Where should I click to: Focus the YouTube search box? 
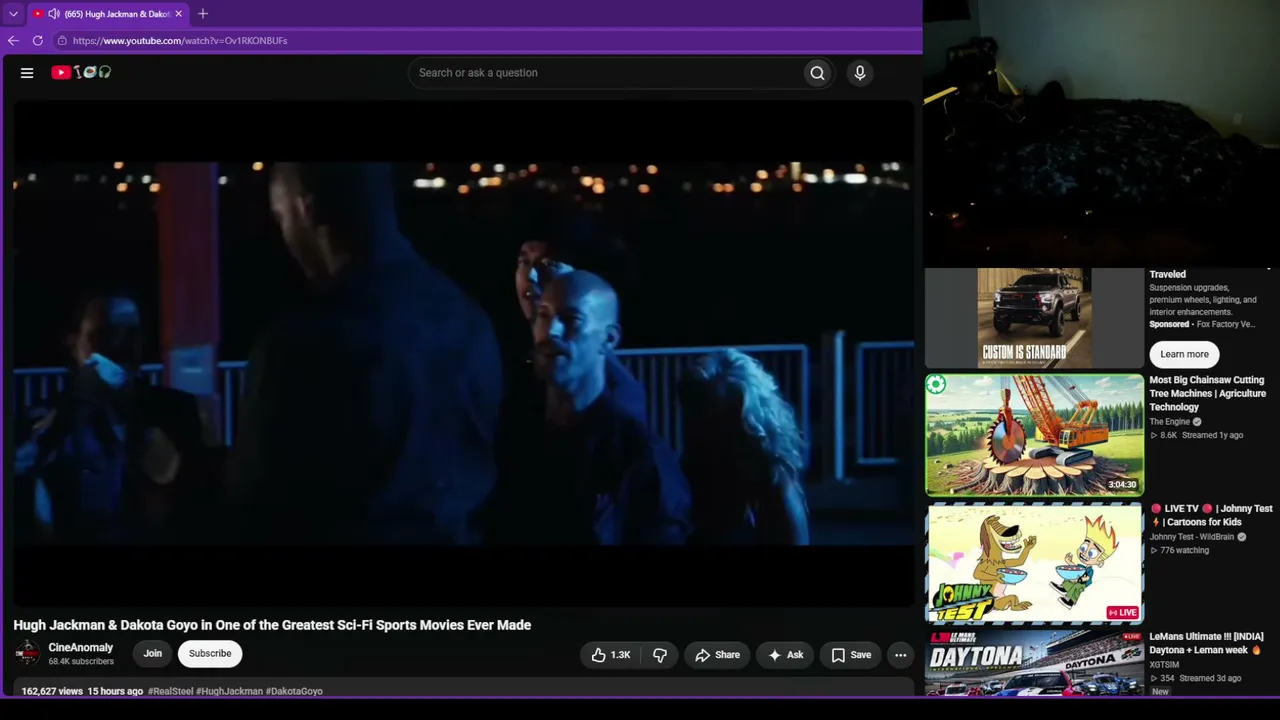click(x=606, y=72)
